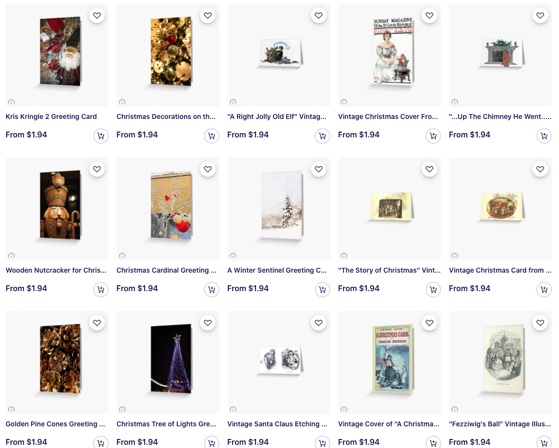Open "The Story of Christmas" title link
Image resolution: width=559 pixels, height=448 pixels.
[x=389, y=270]
